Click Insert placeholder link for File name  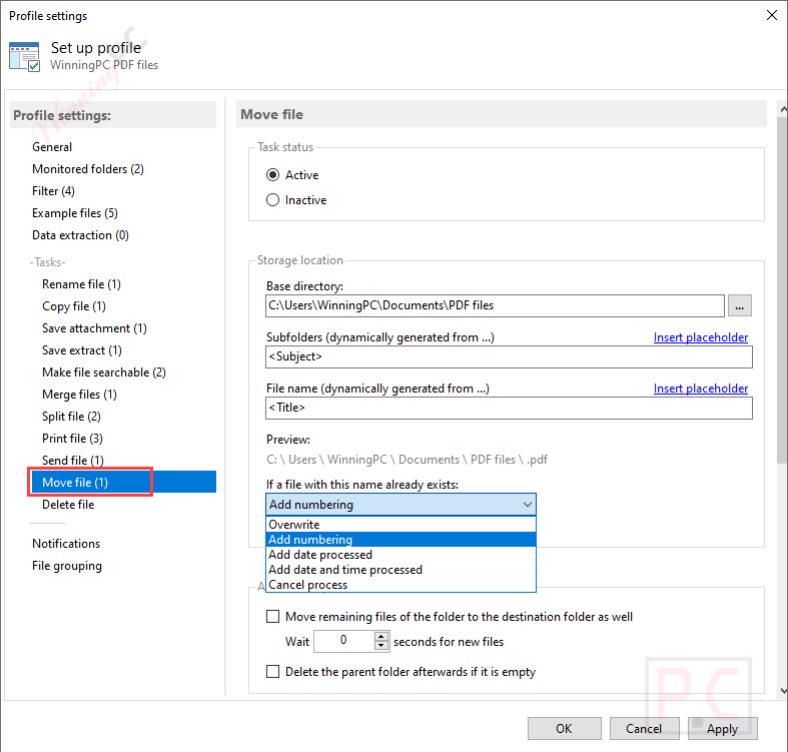(701, 389)
